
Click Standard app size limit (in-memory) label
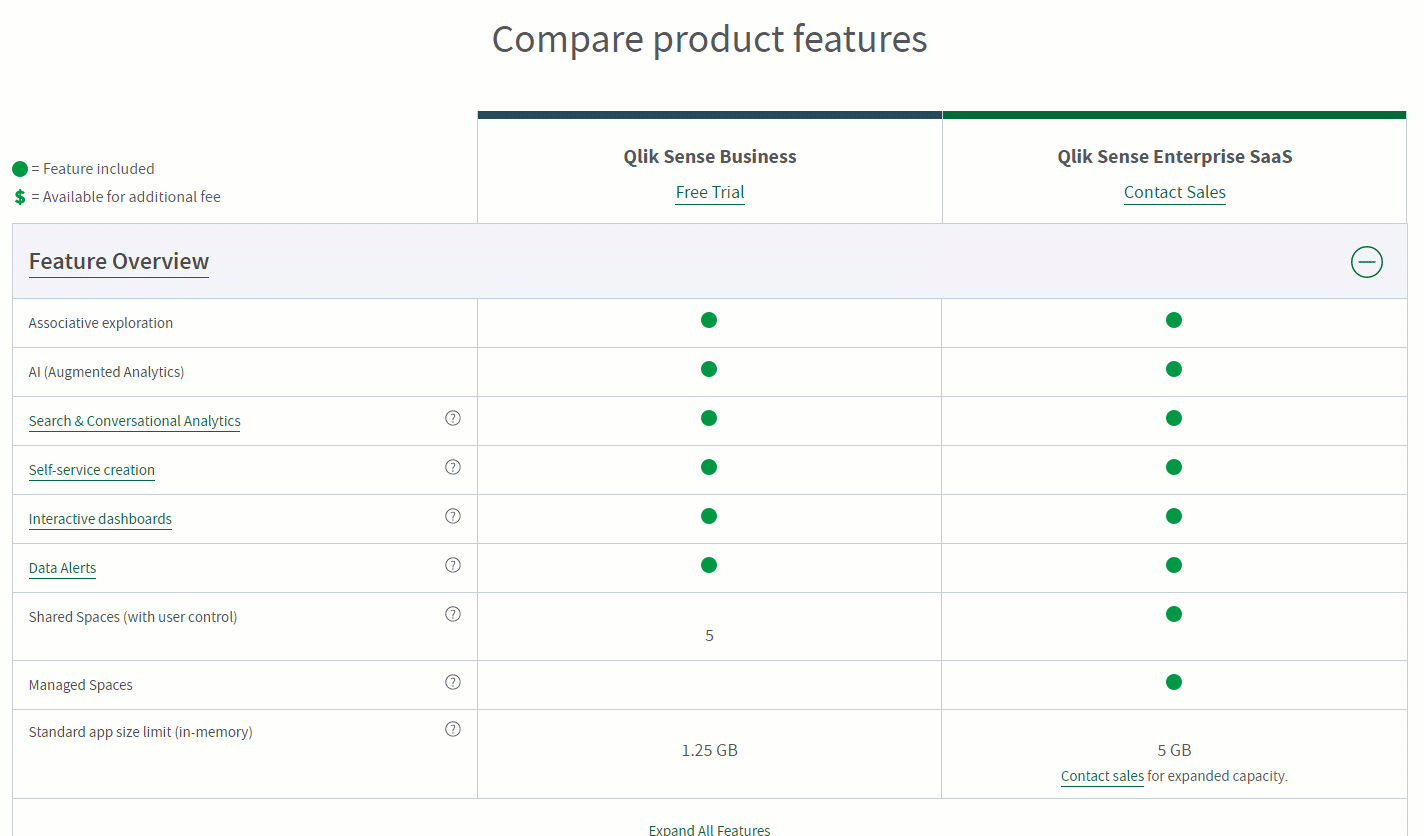tap(141, 732)
